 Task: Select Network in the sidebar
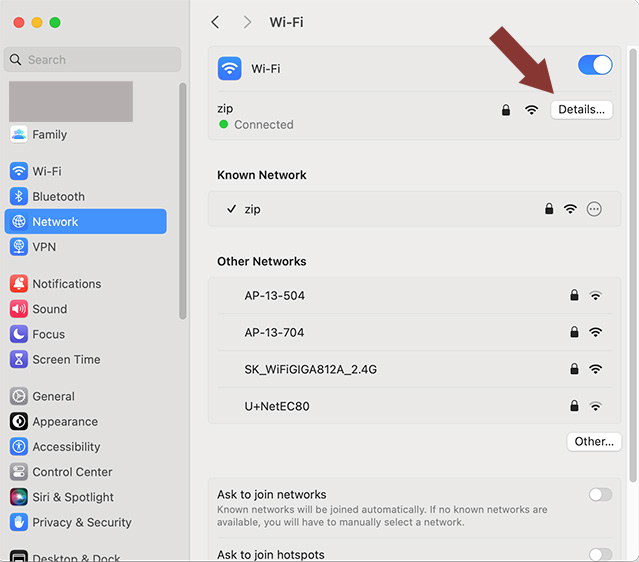click(x=86, y=222)
